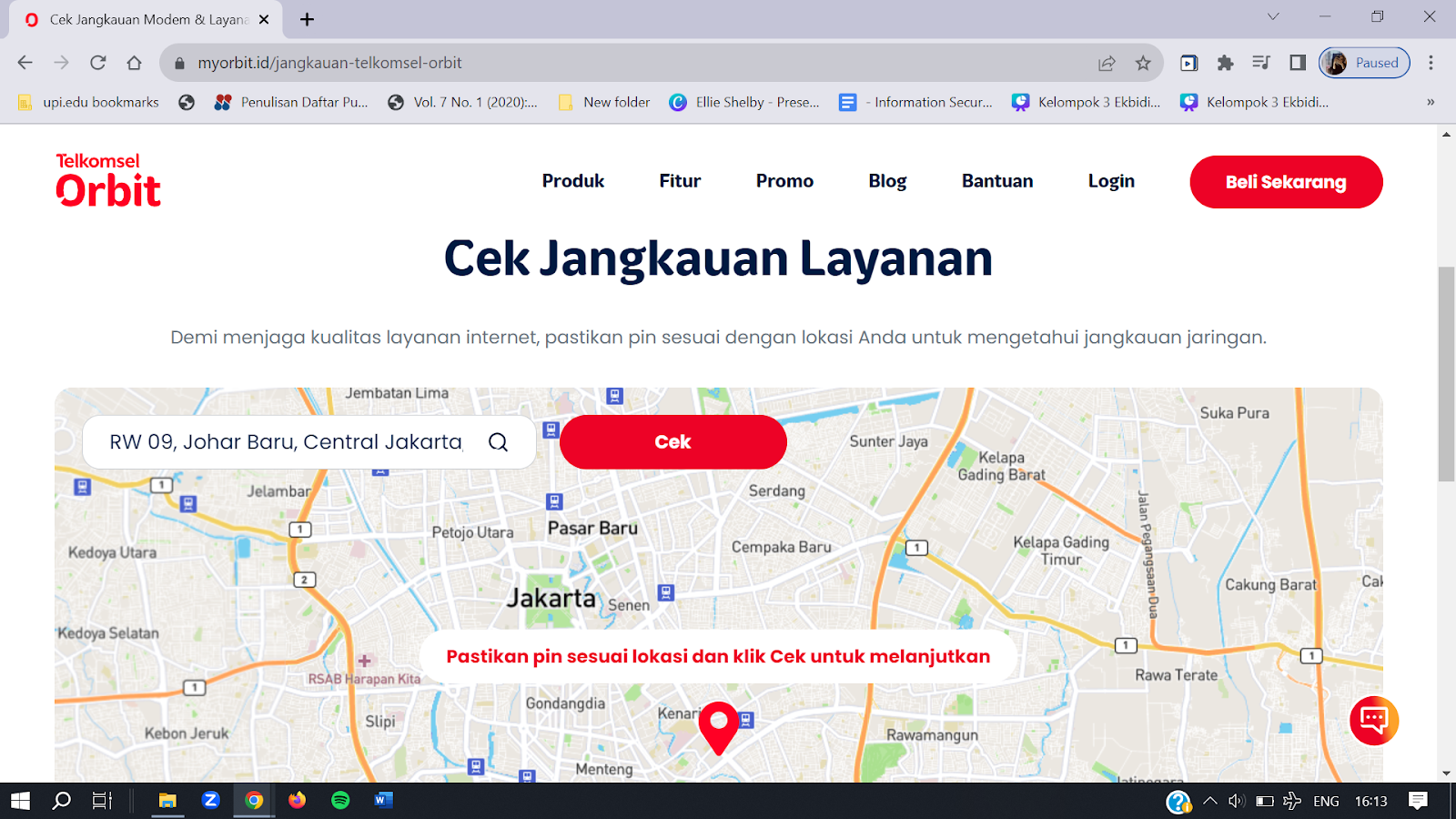Open Chrome three-dot menu

point(1431,63)
